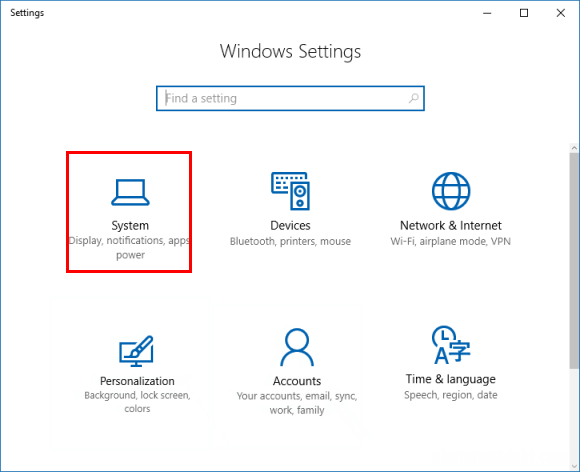Click 'Bluetooth, printers, mouse' description
Image resolution: width=580 pixels, height=472 pixels.
pos(290,242)
